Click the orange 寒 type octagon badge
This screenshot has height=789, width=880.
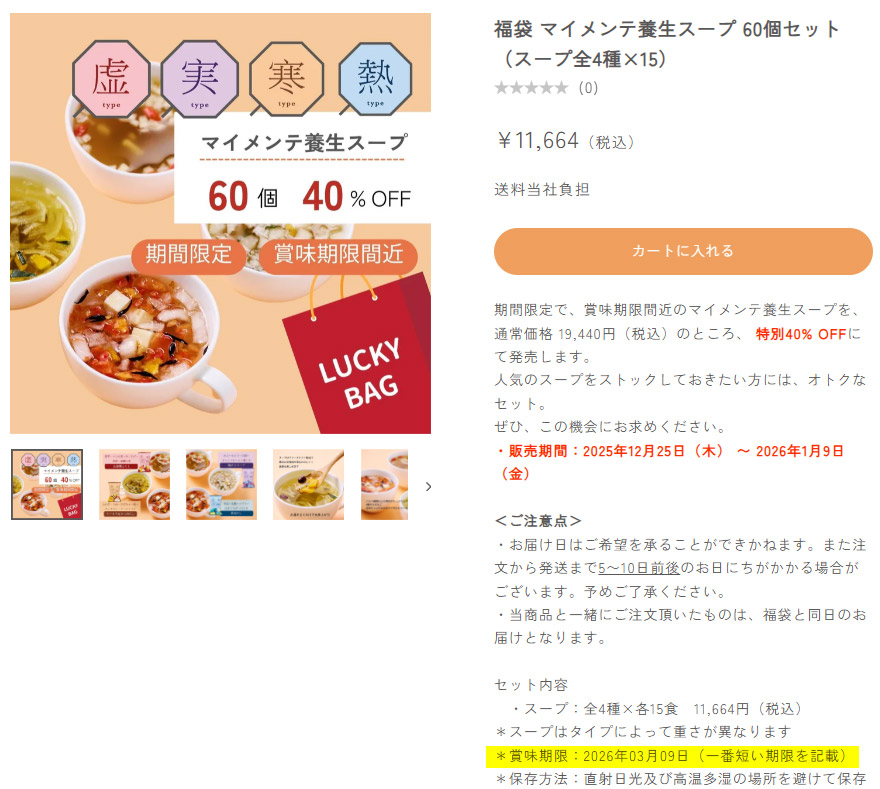(286, 79)
